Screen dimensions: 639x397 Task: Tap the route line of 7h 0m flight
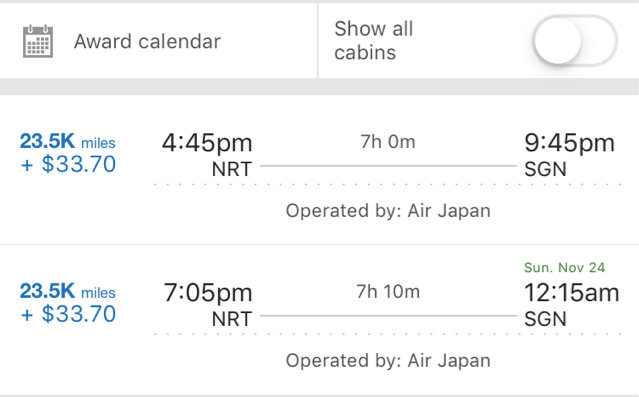click(388, 166)
